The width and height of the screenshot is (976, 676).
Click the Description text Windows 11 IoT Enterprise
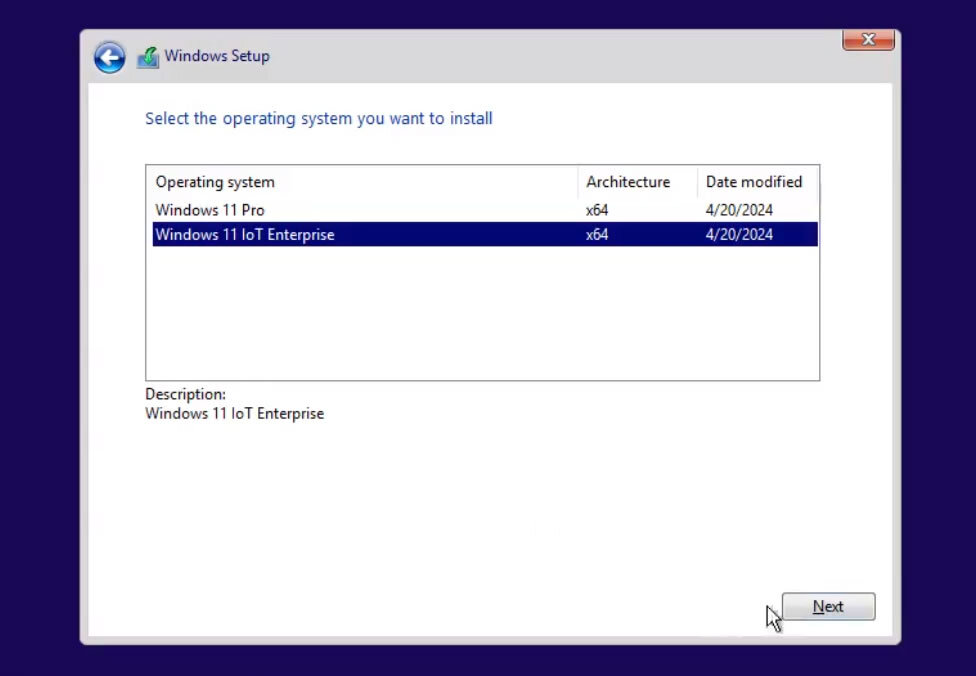pyautogui.click(x=235, y=414)
